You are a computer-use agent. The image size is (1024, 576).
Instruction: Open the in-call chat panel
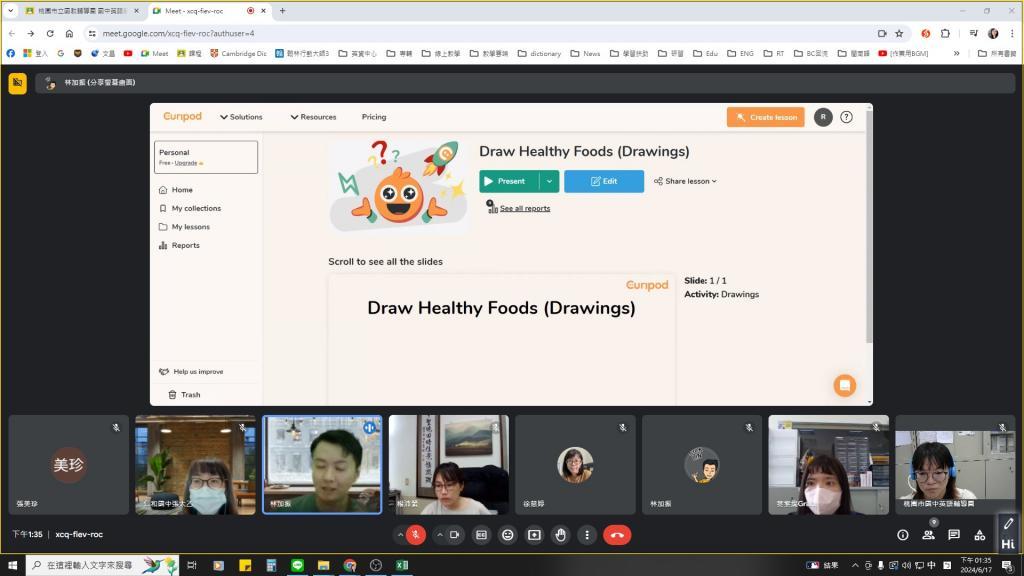coord(954,535)
